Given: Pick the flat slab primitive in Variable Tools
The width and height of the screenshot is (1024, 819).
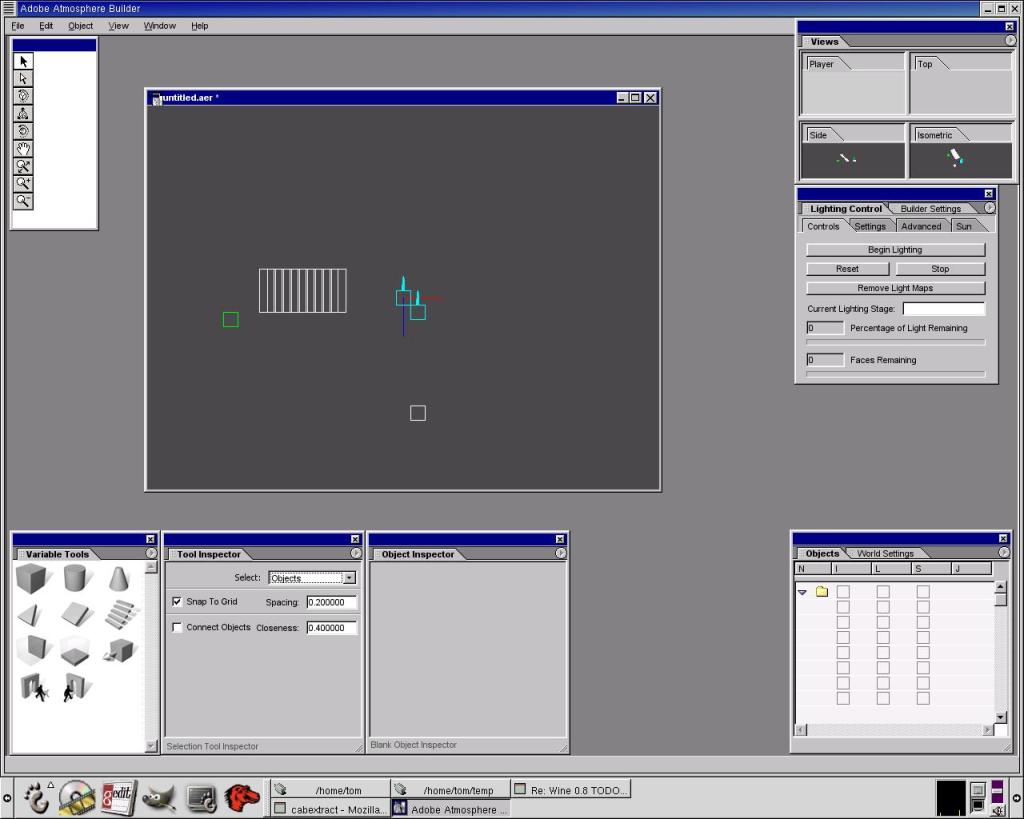Looking at the screenshot, I should pos(77,614).
